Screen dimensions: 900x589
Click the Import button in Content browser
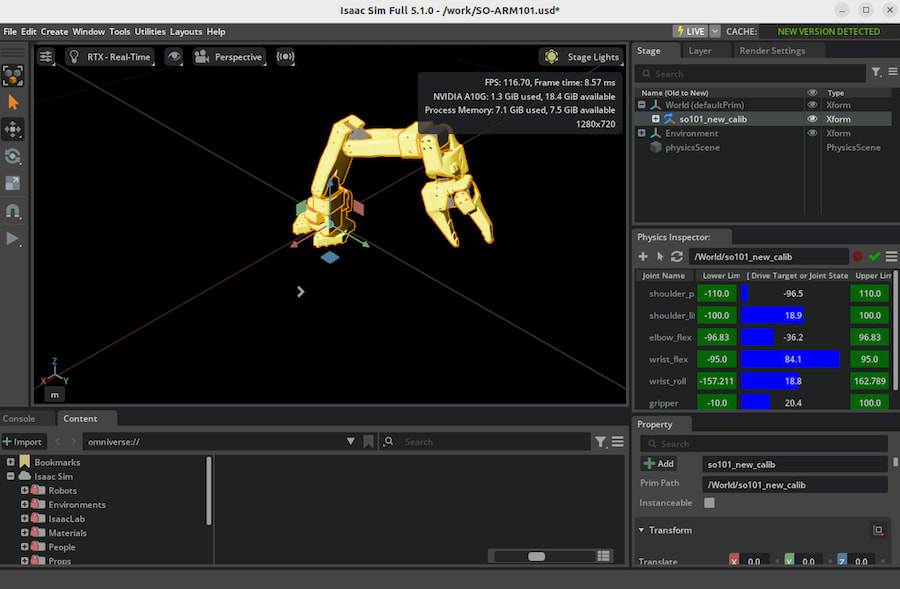[23, 441]
